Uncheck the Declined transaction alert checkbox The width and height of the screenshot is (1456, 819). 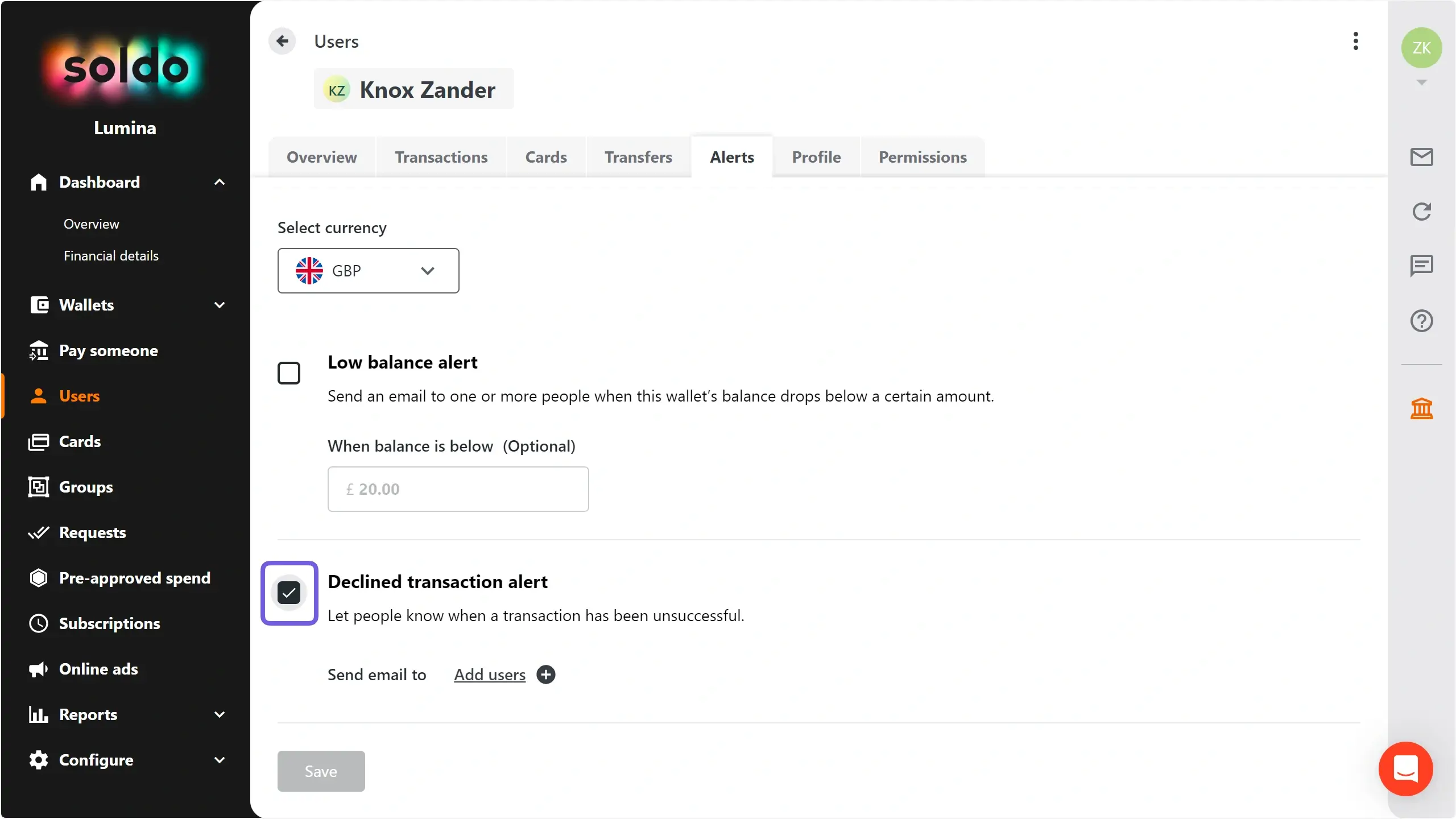(x=289, y=593)
